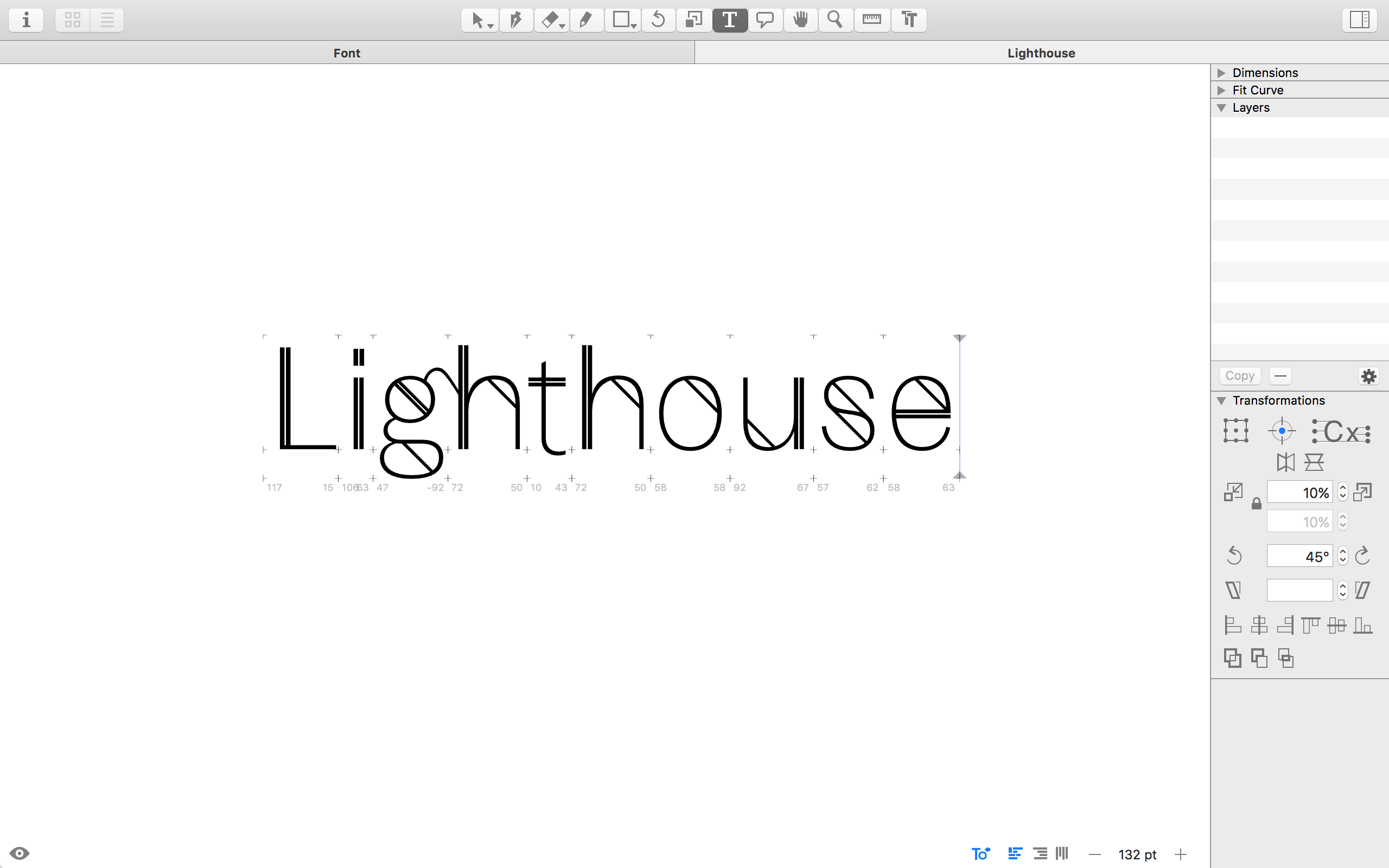Scale down using the shrink button

tap(1233, 492)
